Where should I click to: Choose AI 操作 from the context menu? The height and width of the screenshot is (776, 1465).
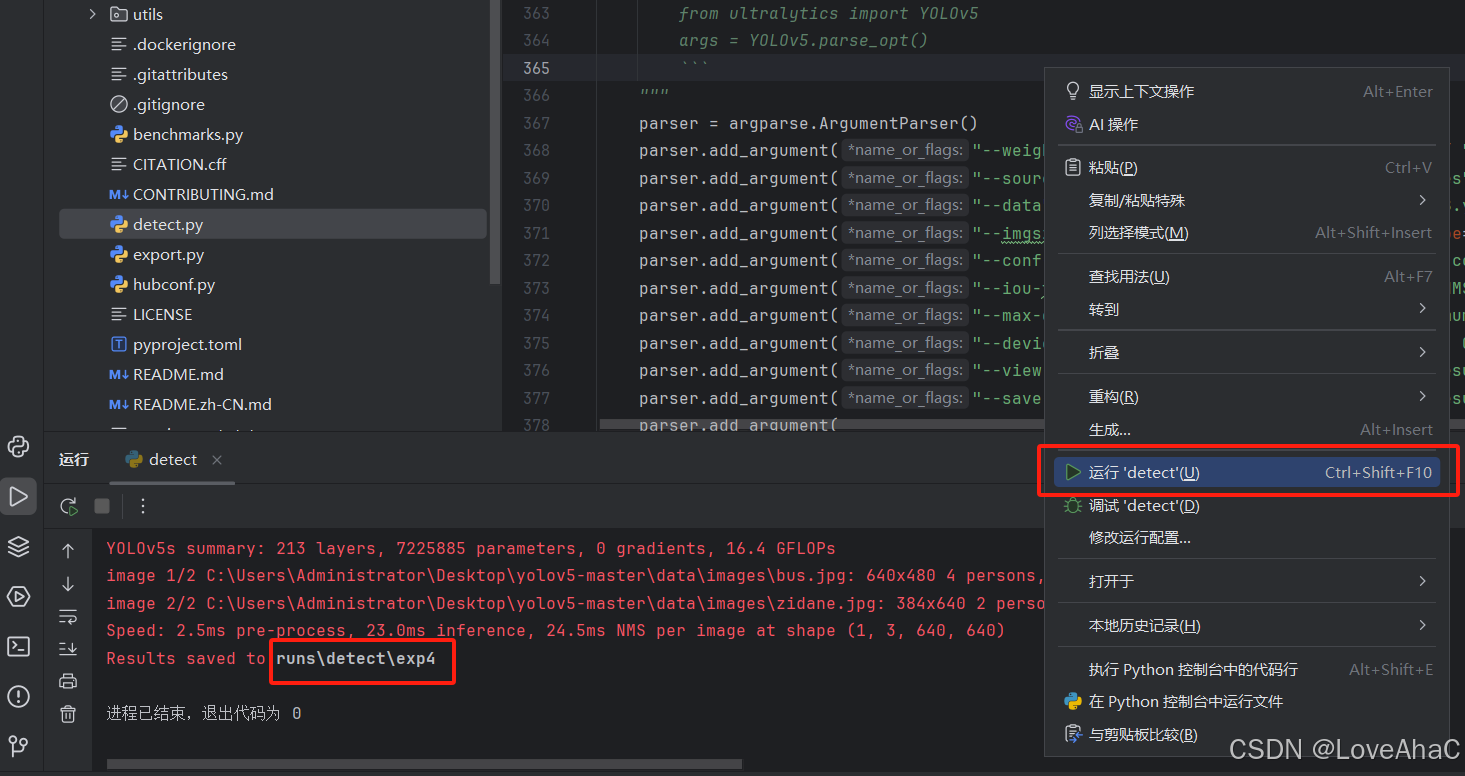click(1247, 124)
